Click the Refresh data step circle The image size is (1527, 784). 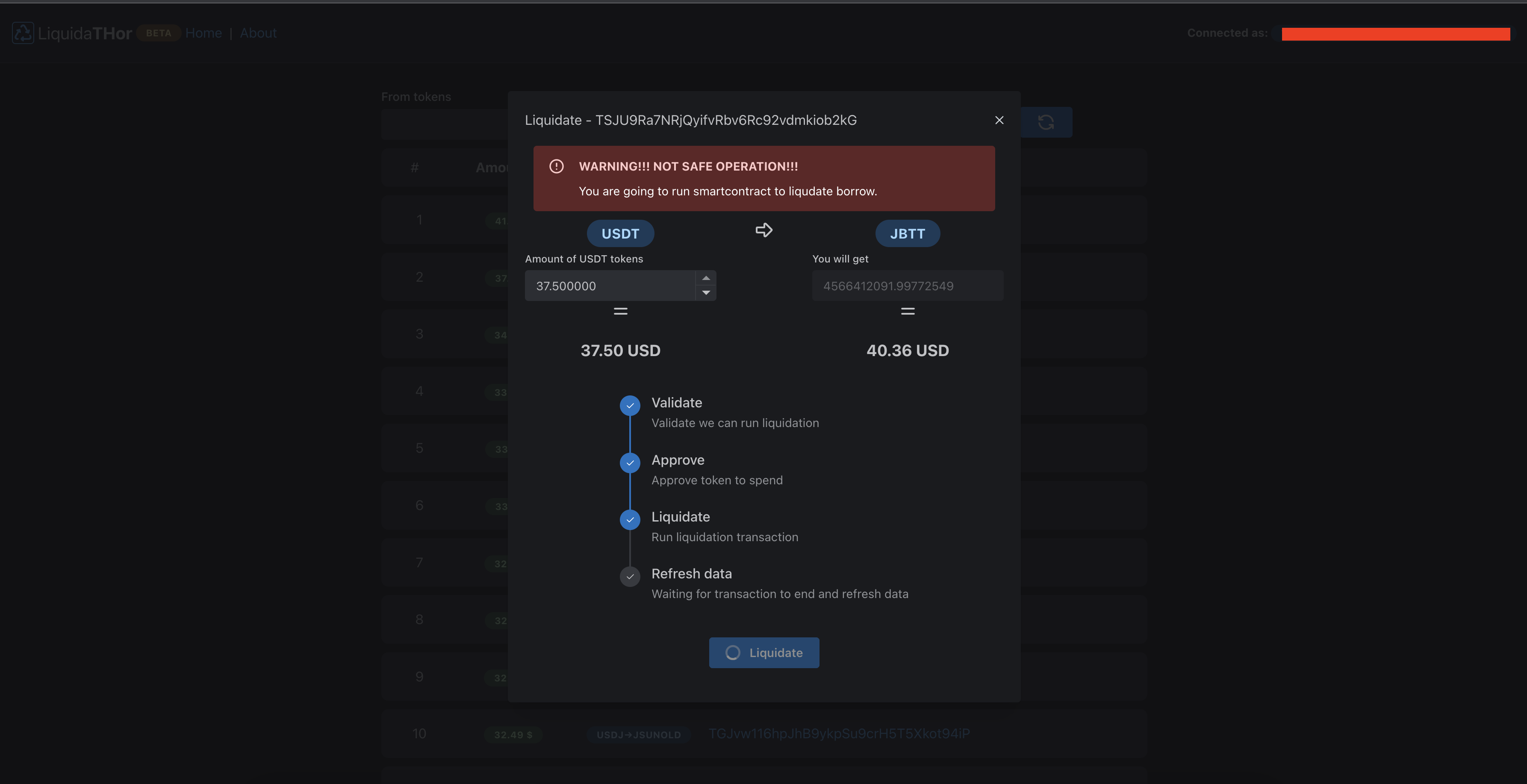pyautogui.click(x=630, y=577)
